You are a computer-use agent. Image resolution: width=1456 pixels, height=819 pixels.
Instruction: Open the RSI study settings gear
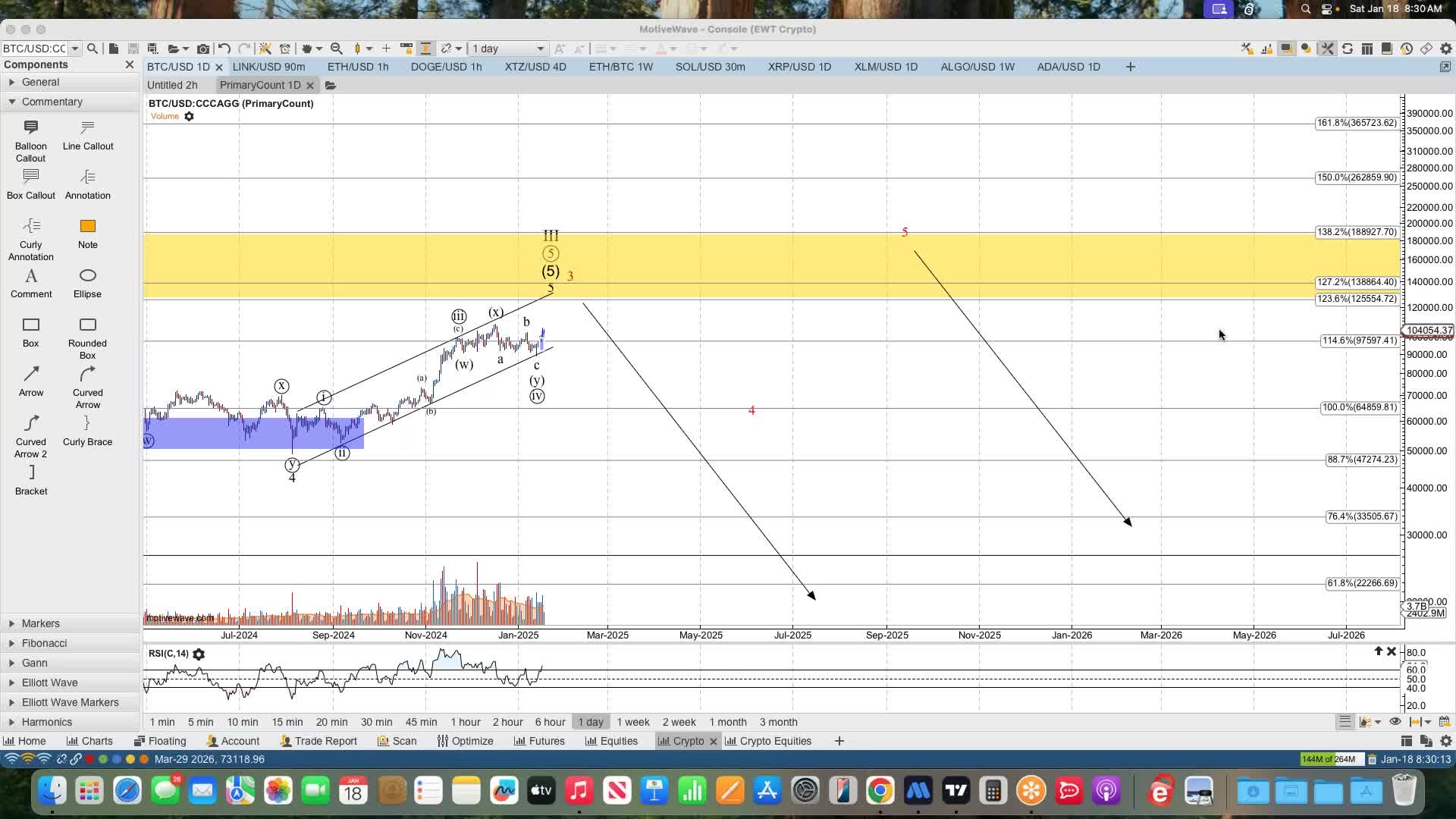[x=199, y=654]
